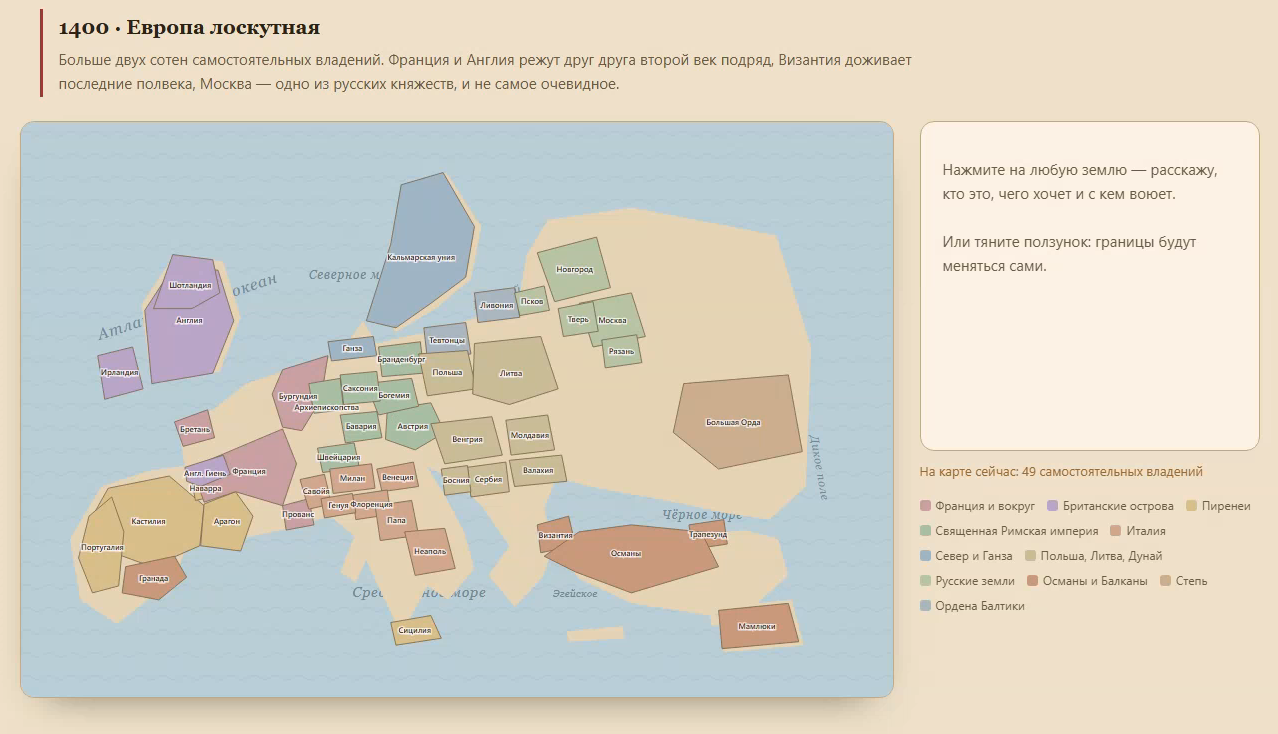Screen dimensions: 1278x734
Task: Select the Гранада region
Action: click(x=154, y=577)
